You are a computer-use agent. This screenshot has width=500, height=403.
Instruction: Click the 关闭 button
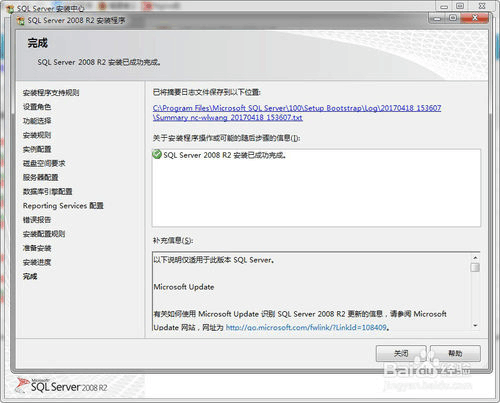coord(401,353)
